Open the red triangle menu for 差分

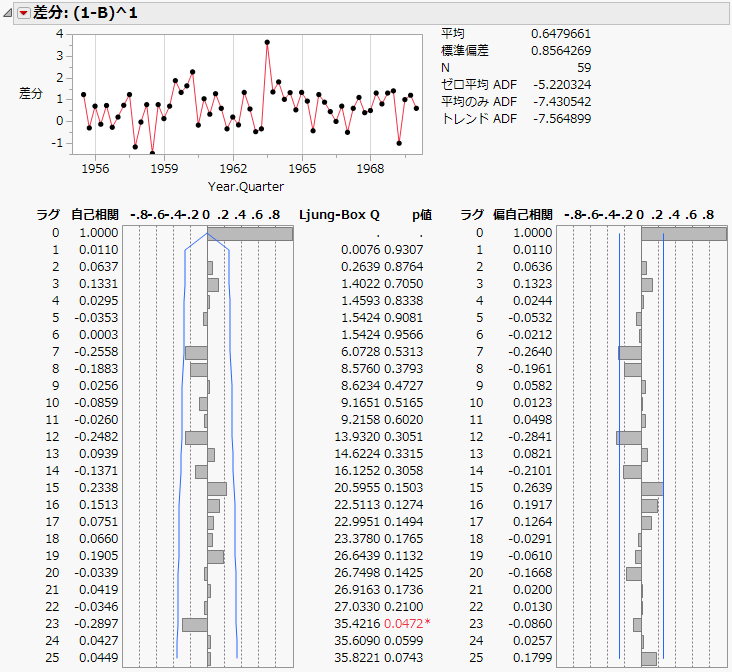coord(24,10)
